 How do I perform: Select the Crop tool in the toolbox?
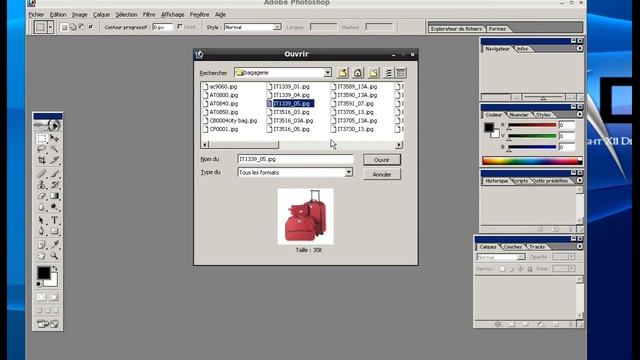pyautogui.click(x=42, y=160)
